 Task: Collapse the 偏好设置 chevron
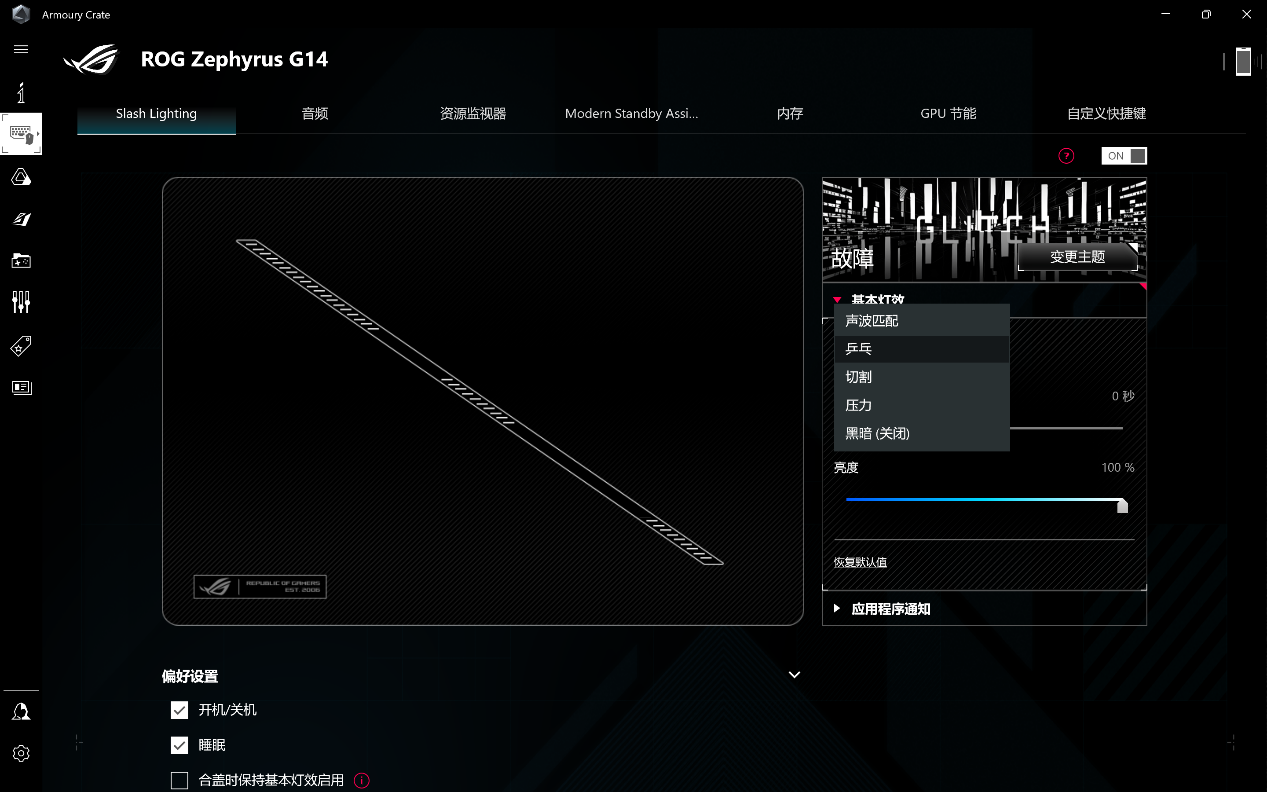point(794,675)
